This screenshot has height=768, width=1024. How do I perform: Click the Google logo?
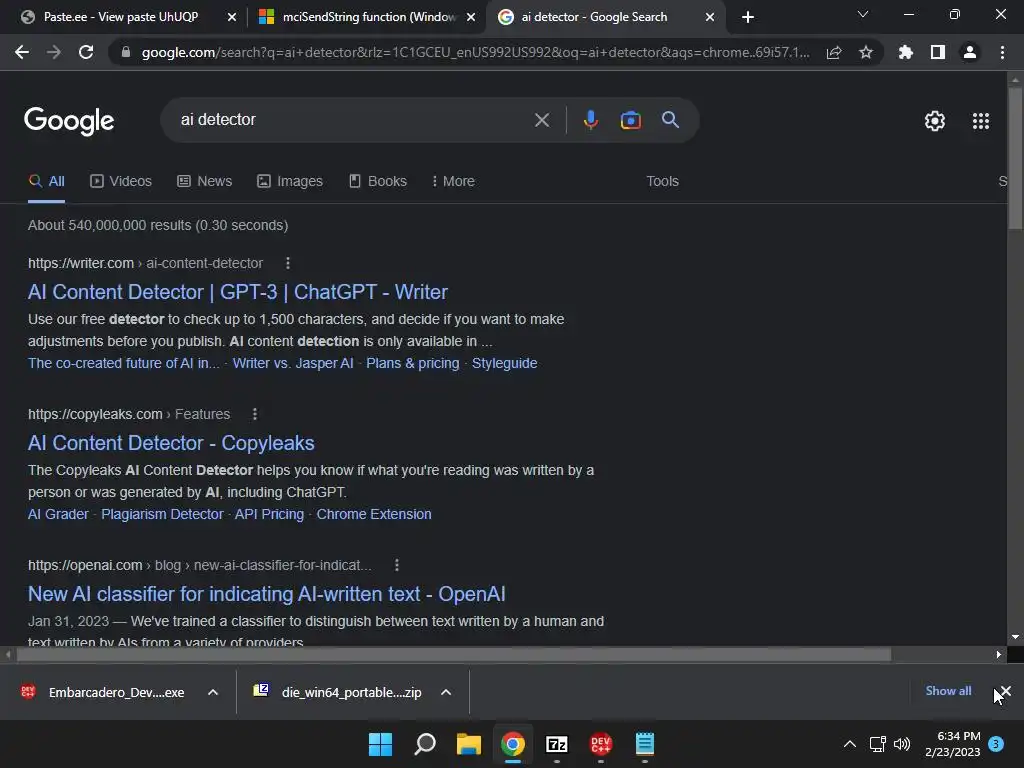tap(69, 121)
